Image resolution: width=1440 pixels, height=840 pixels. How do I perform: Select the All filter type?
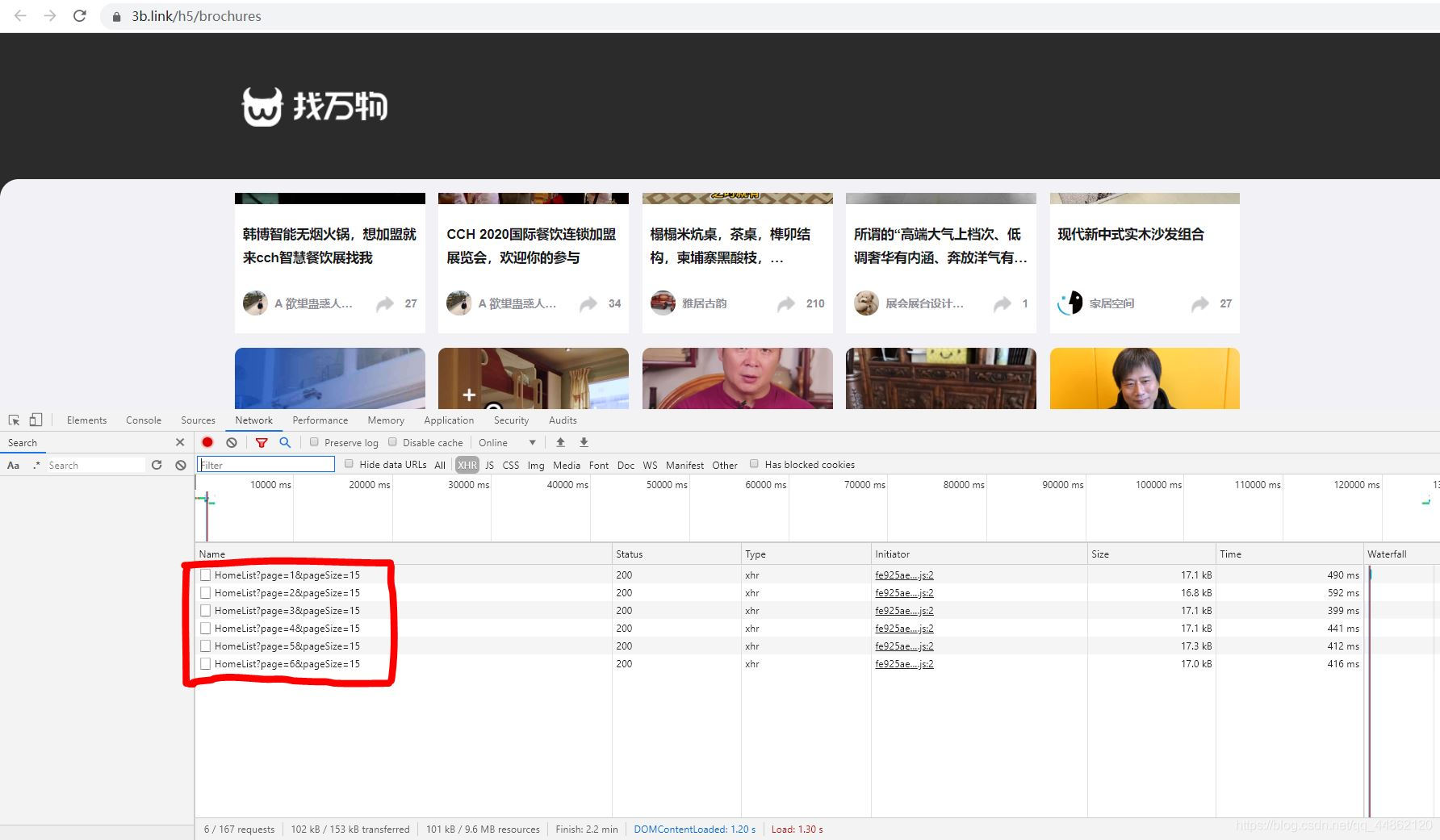point(440,465)
